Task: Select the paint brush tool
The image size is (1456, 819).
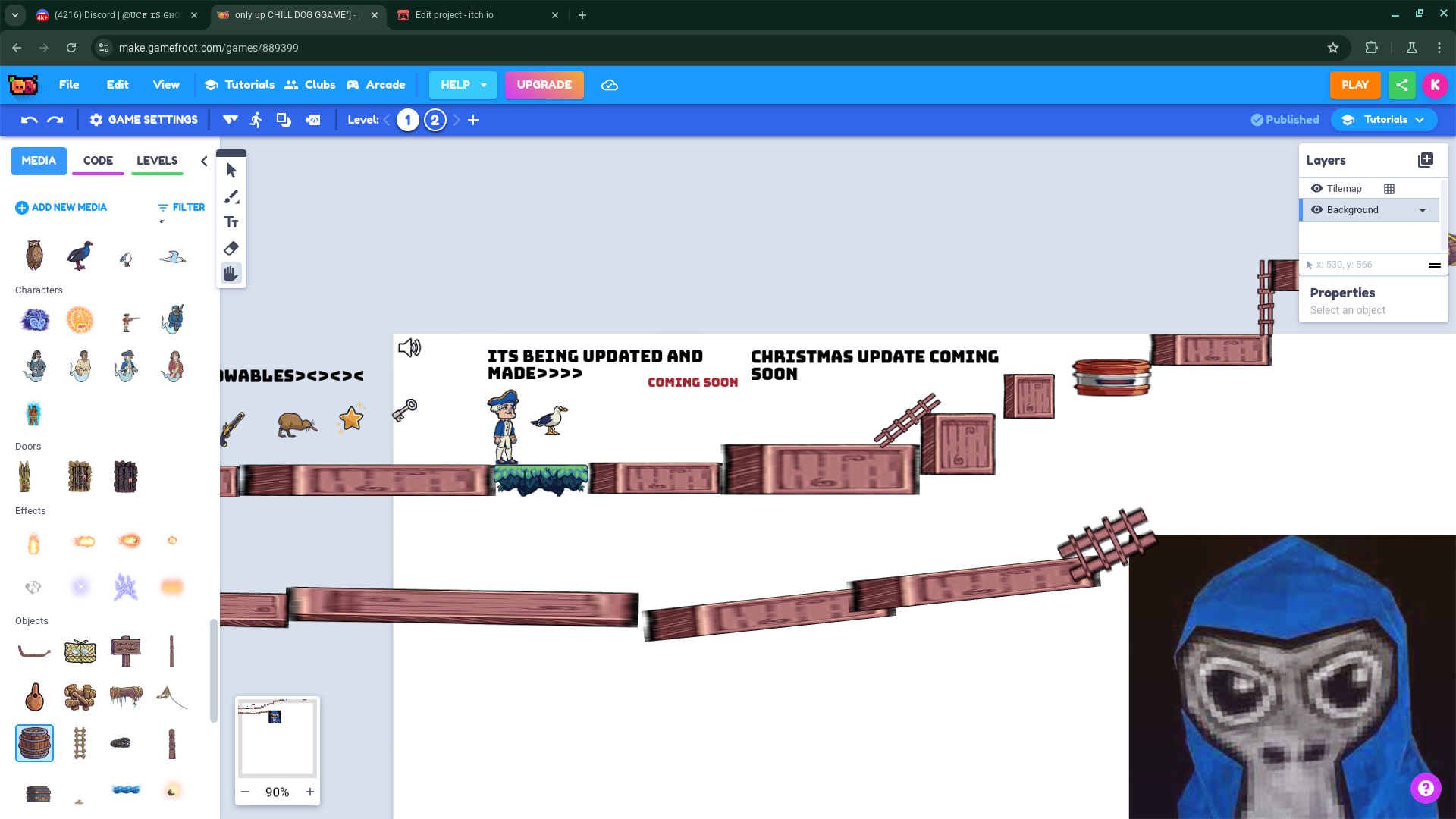Action: (231, 197)
